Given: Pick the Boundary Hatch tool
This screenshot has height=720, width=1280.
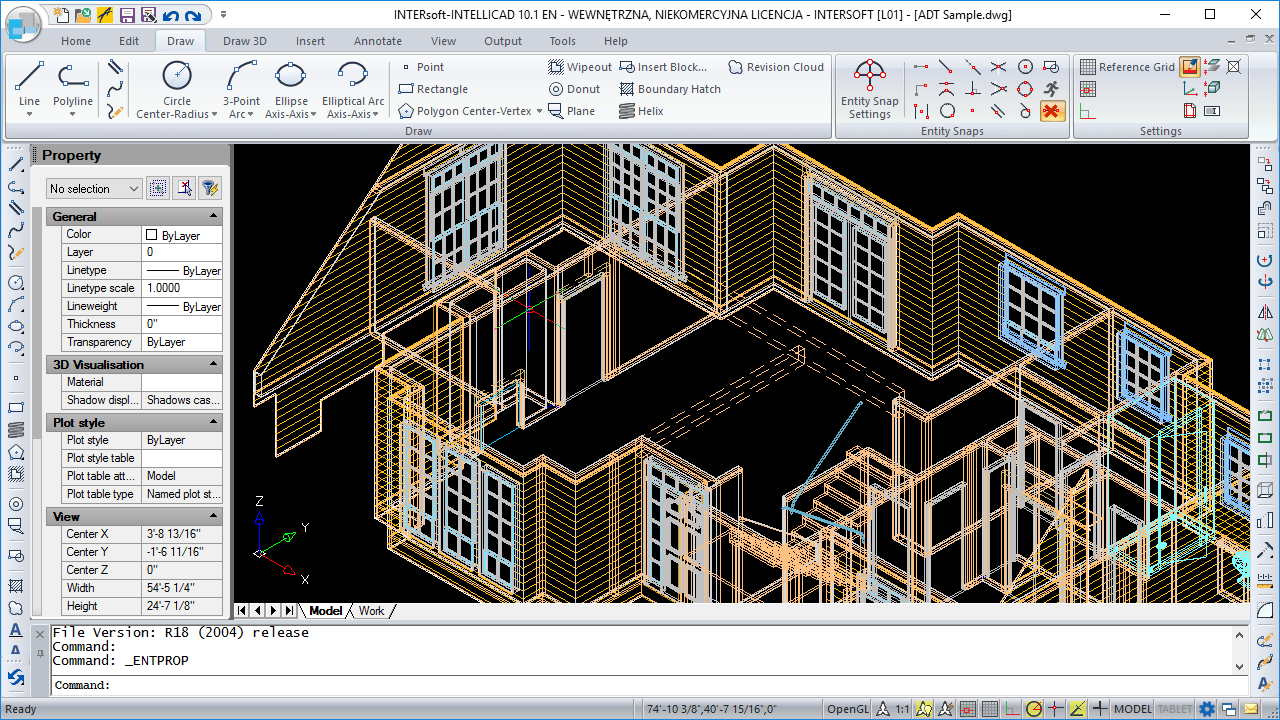Looking at the screenshot, I should pos(669,89).
